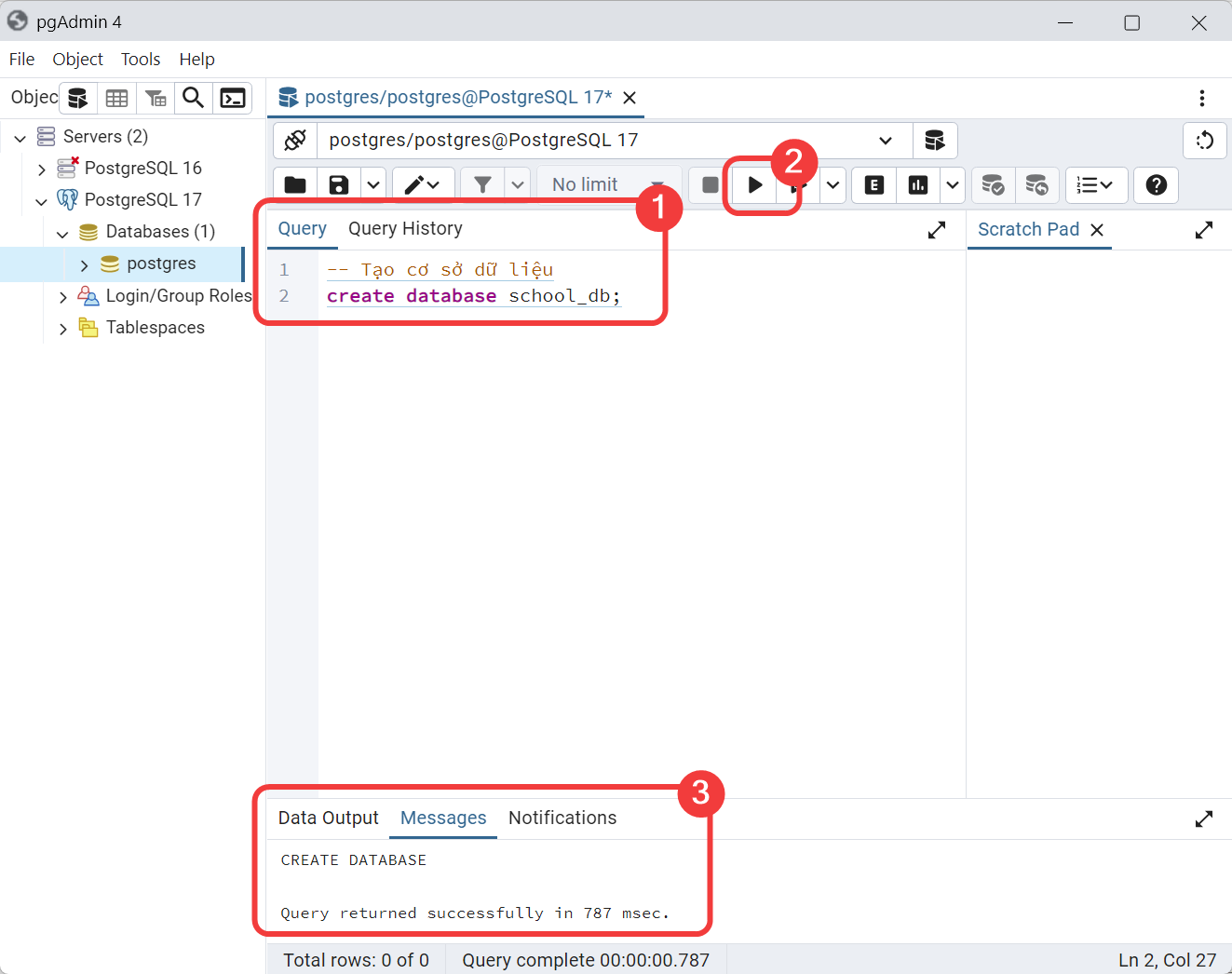Click the Explain query 'E' icon
The width and height of the screenshot is (1232, 974).
(873, 185)
